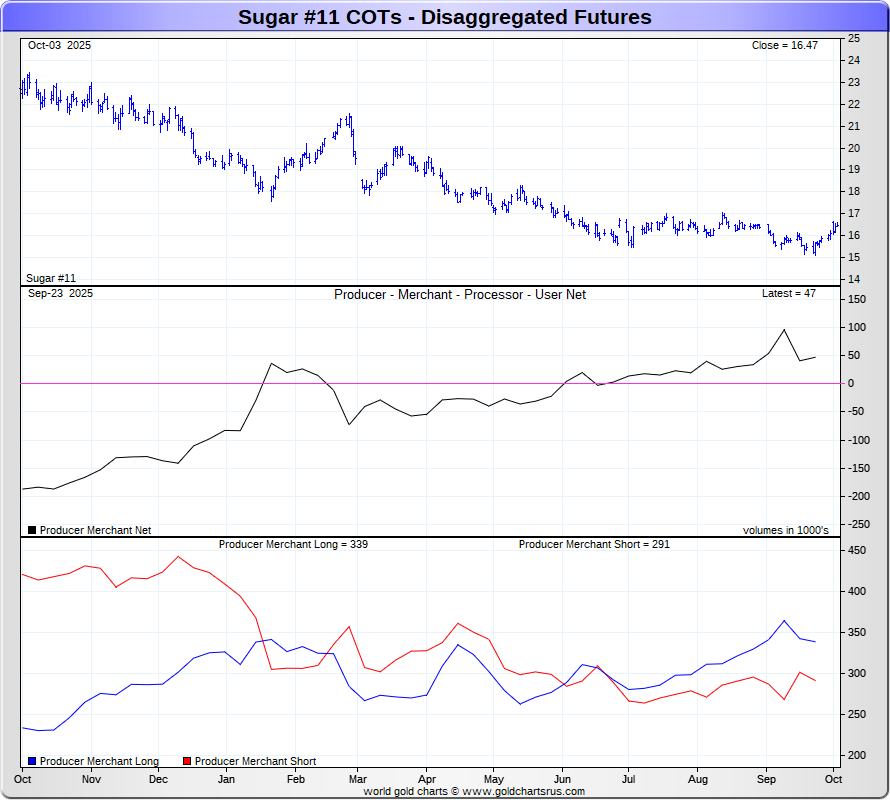Click the 450 tick on the volume axis
890x800 pixels.
tap(857, 550)
